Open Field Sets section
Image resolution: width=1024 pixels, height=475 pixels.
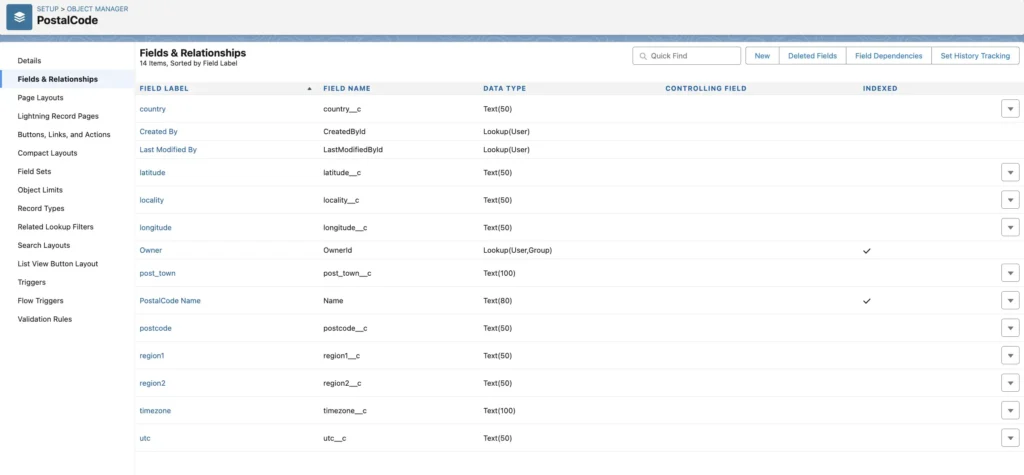[x=35, y=171]
